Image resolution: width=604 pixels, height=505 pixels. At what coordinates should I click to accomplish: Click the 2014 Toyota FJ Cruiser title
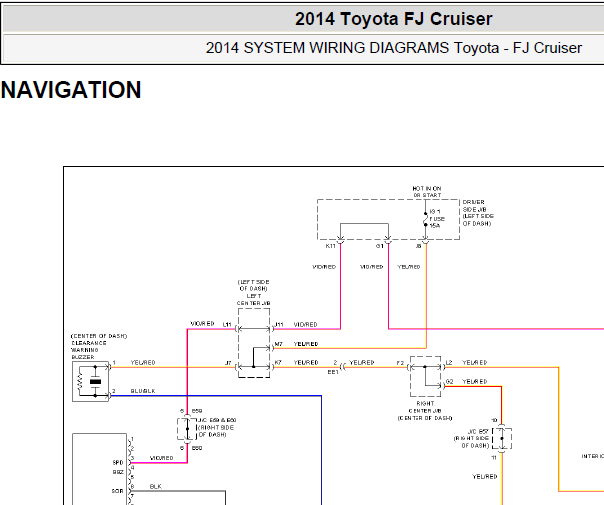click(x=394, y=19)
